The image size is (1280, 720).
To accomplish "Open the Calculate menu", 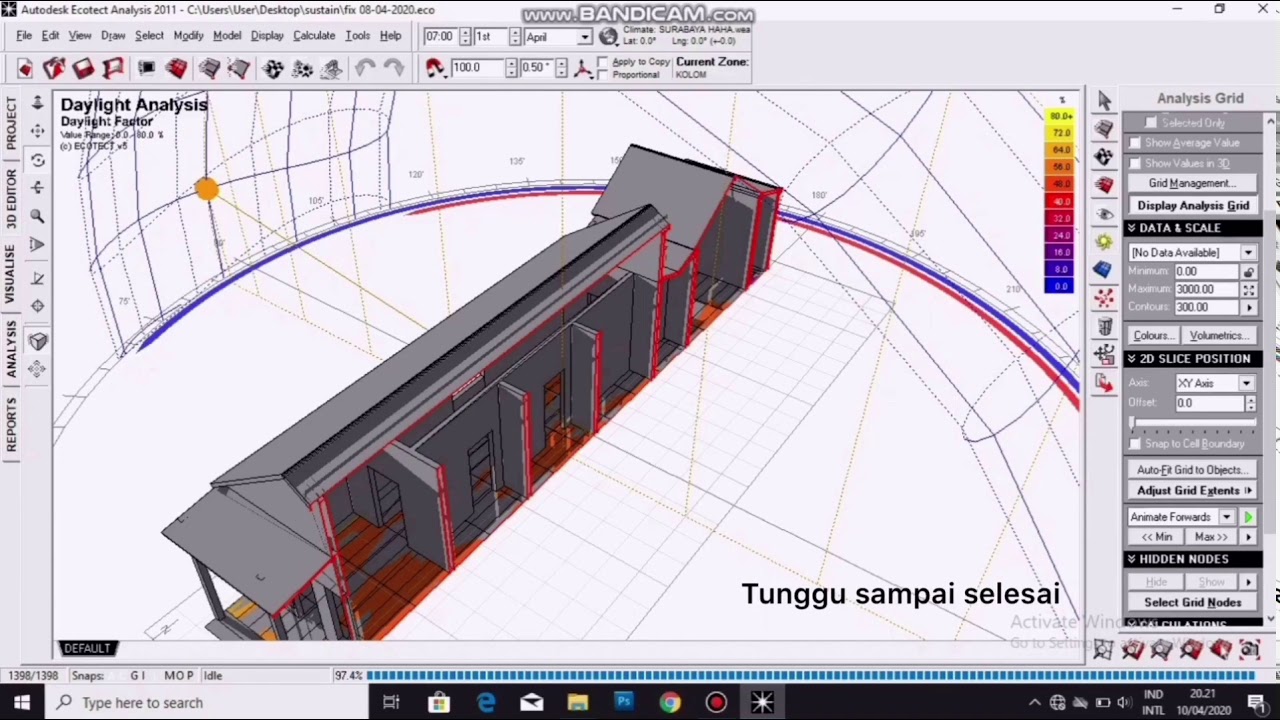I will click(314, 36).
